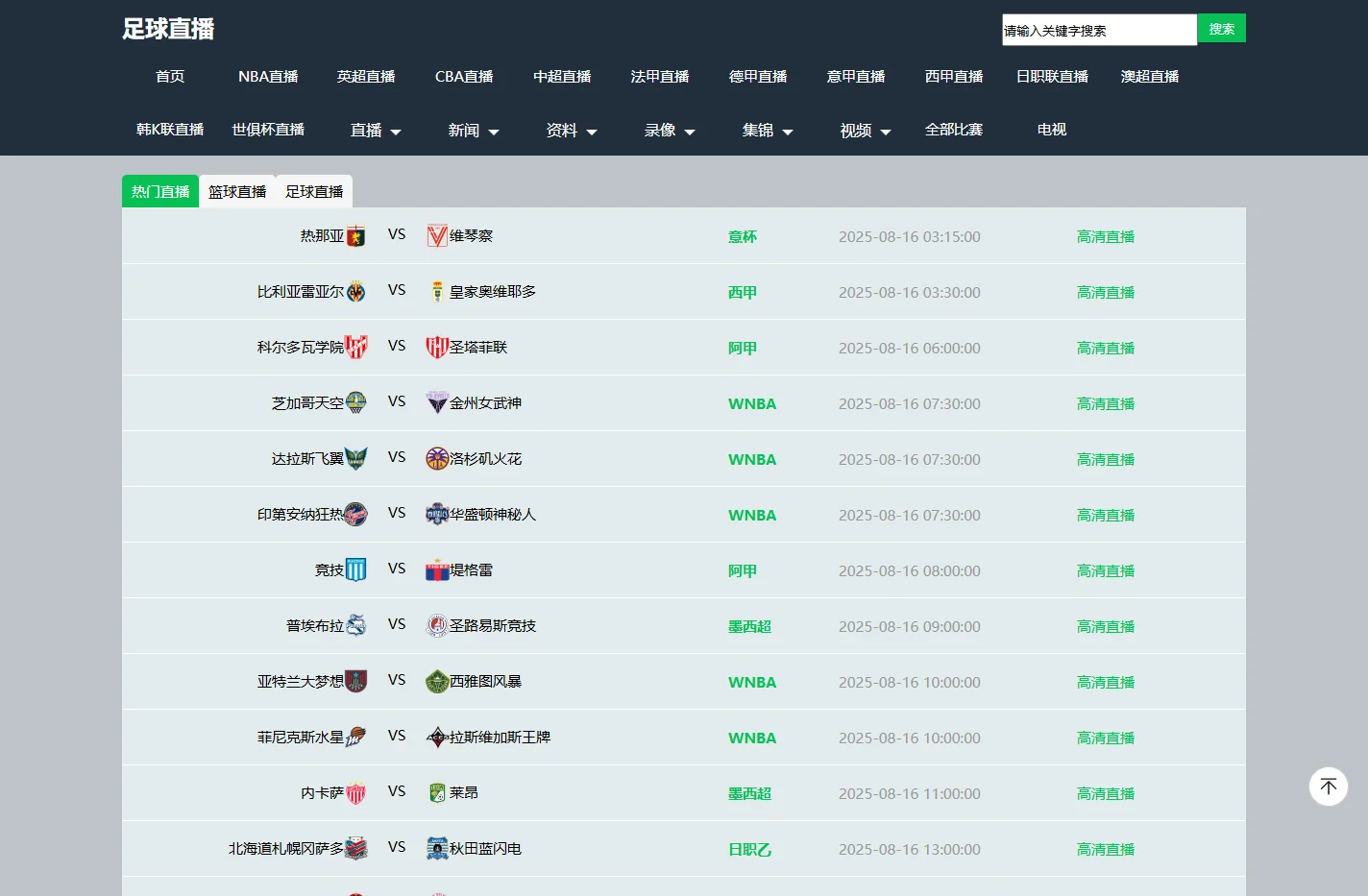Click the 西雅图风暴 team logo

click(437, 682)
